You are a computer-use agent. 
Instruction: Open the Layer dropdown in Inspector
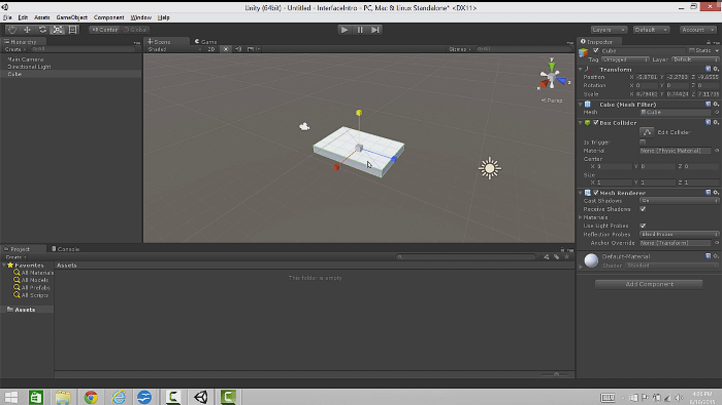click(x=695, y=60)
